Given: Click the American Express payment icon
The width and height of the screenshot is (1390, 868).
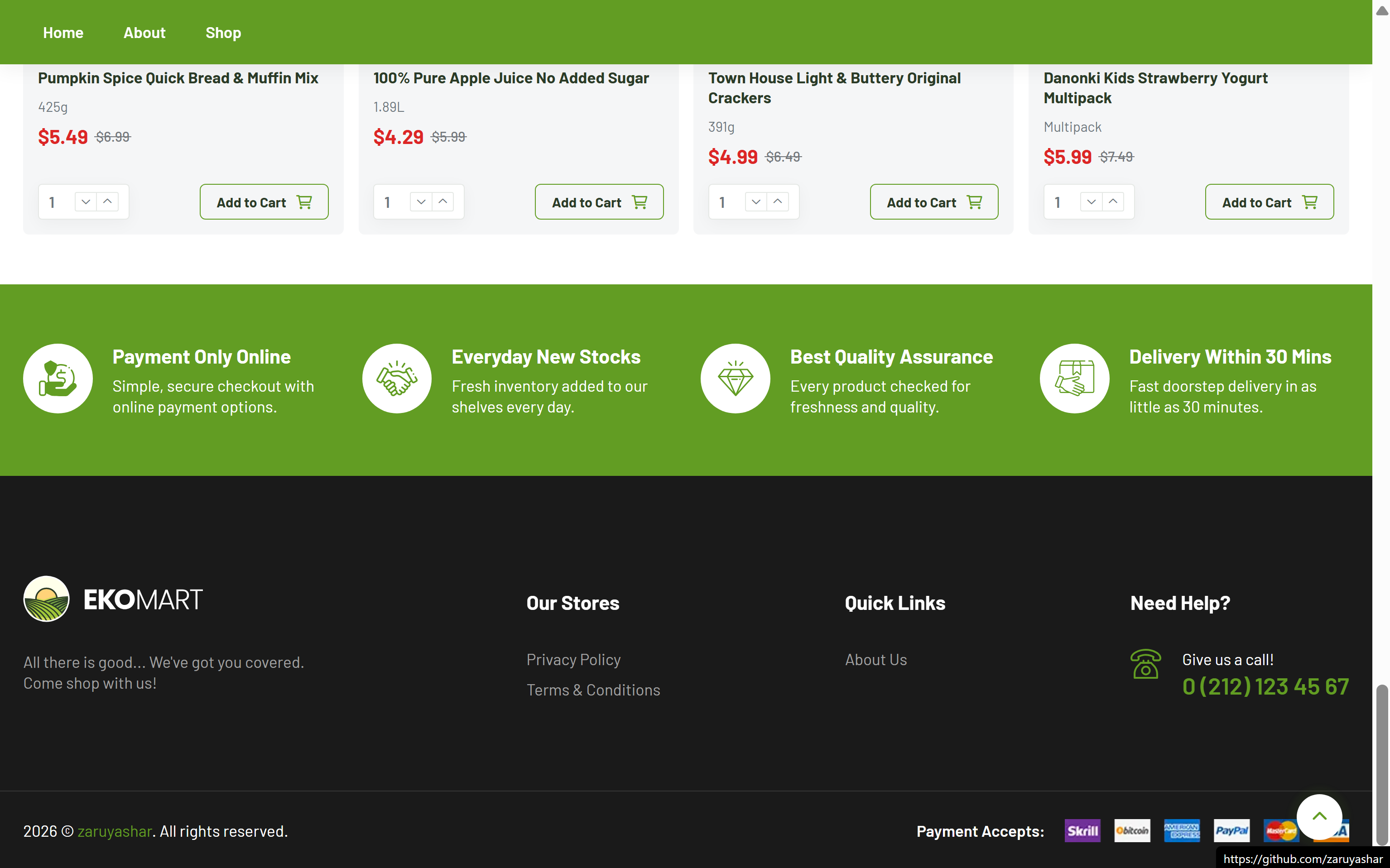Looking at the screenshot, I should point(1182,831).
